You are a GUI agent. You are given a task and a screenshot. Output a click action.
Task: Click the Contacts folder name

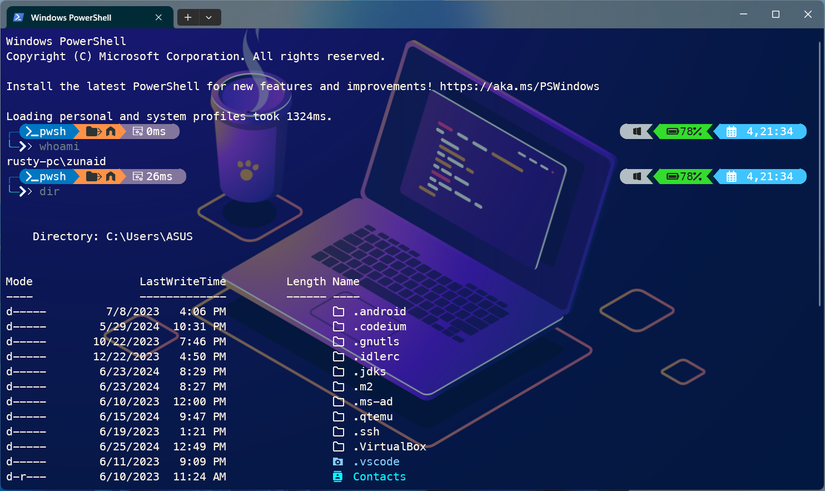[x=379, y=476]
